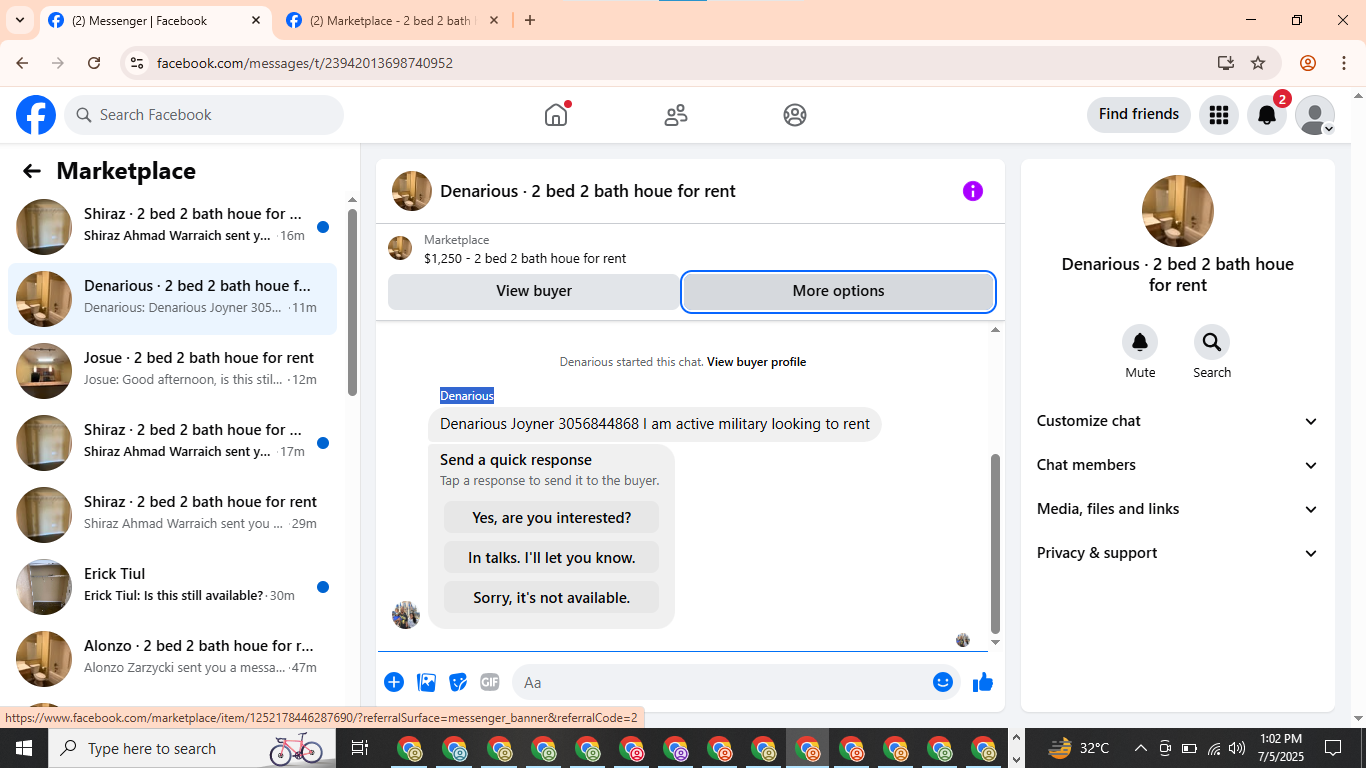Open the tab search dropdown arrow
This screenshot has height=768, width=1366.
point(19,20)
